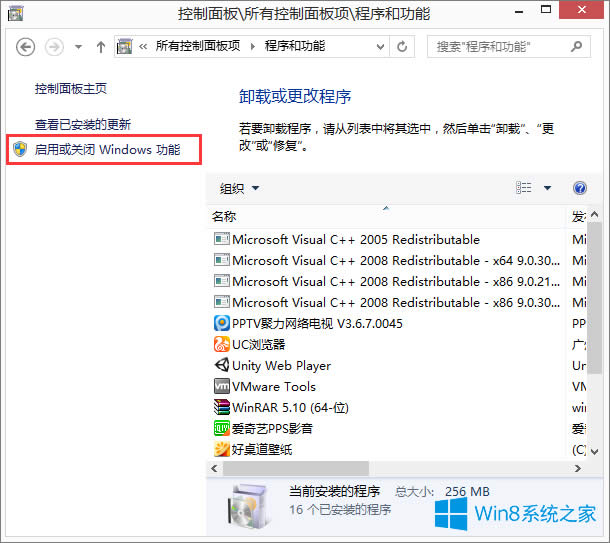Expand the view options dropdown arrow
Screen dimensions: 610x543
point(547,188)
